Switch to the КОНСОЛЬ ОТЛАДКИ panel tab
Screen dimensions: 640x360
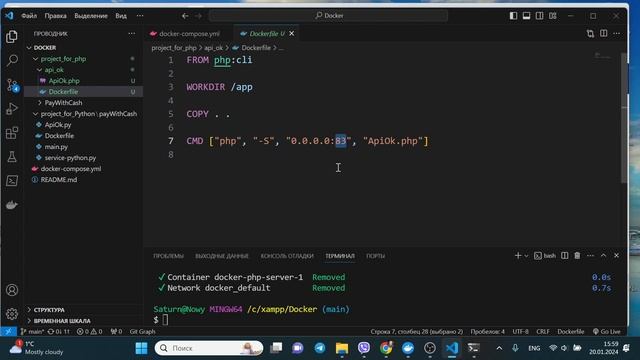pos(287,256)
